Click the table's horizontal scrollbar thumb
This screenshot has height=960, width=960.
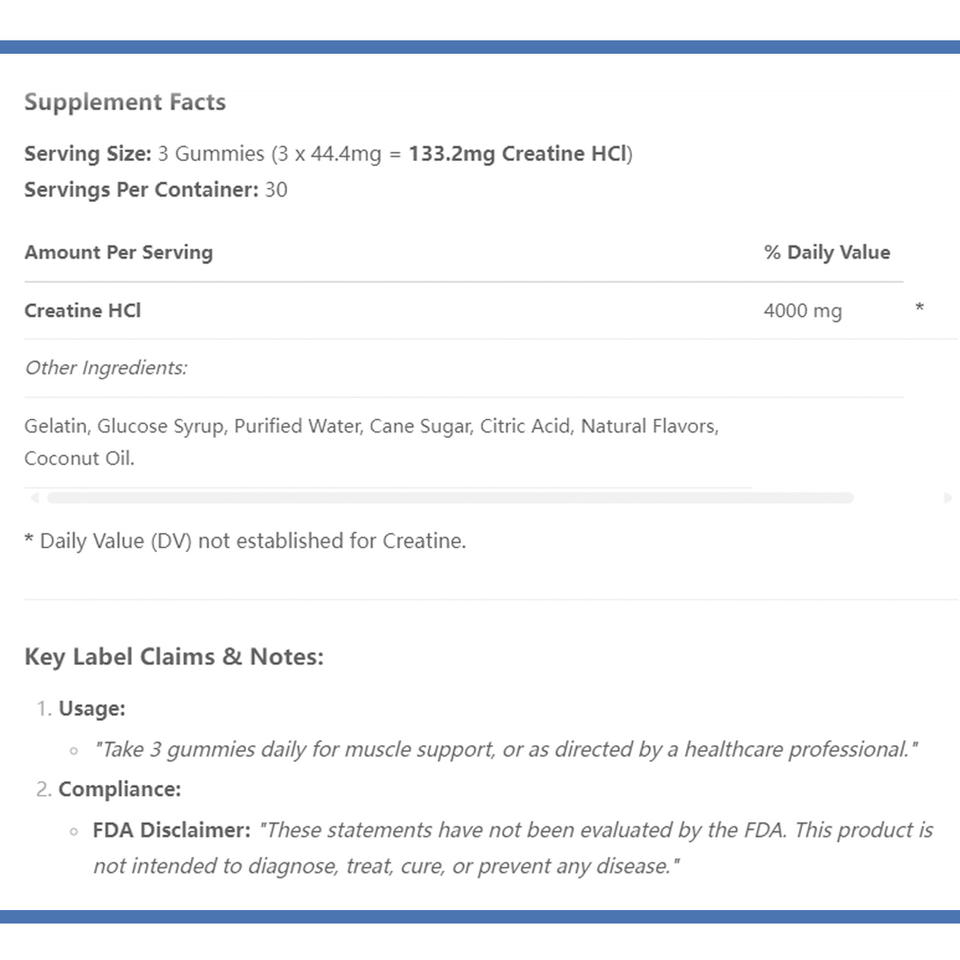(450, 497)
